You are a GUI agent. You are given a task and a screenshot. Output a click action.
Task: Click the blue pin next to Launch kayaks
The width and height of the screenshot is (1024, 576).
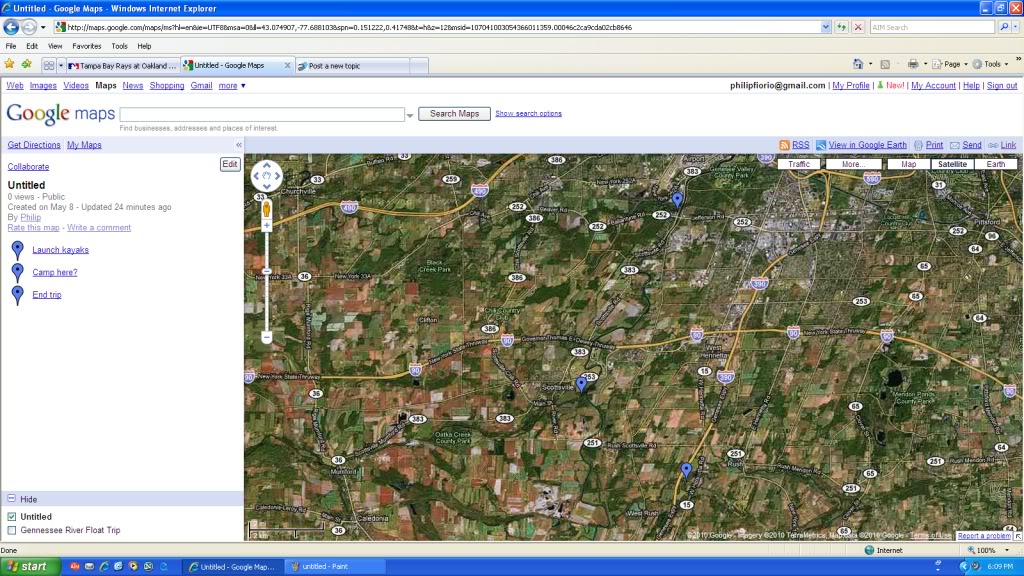point(17,250)
